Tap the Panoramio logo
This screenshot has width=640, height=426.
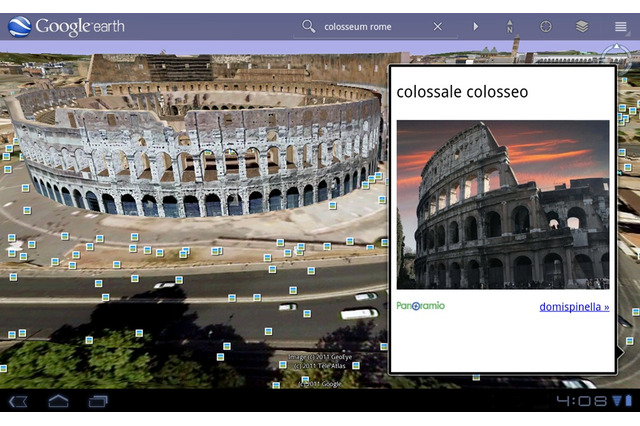(420, 306)
